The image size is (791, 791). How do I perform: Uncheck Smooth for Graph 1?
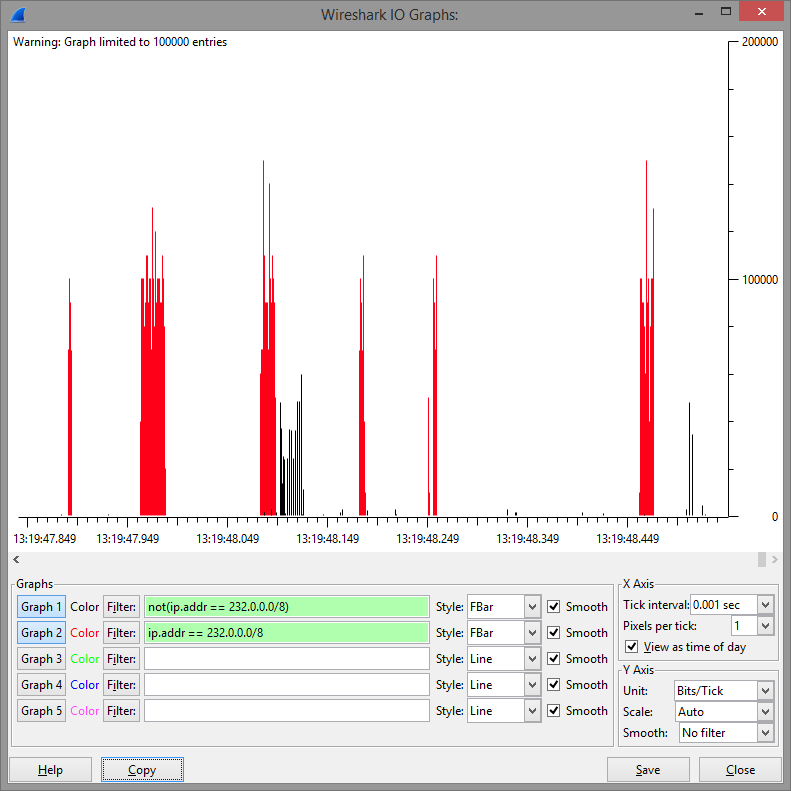click(554, 607)
